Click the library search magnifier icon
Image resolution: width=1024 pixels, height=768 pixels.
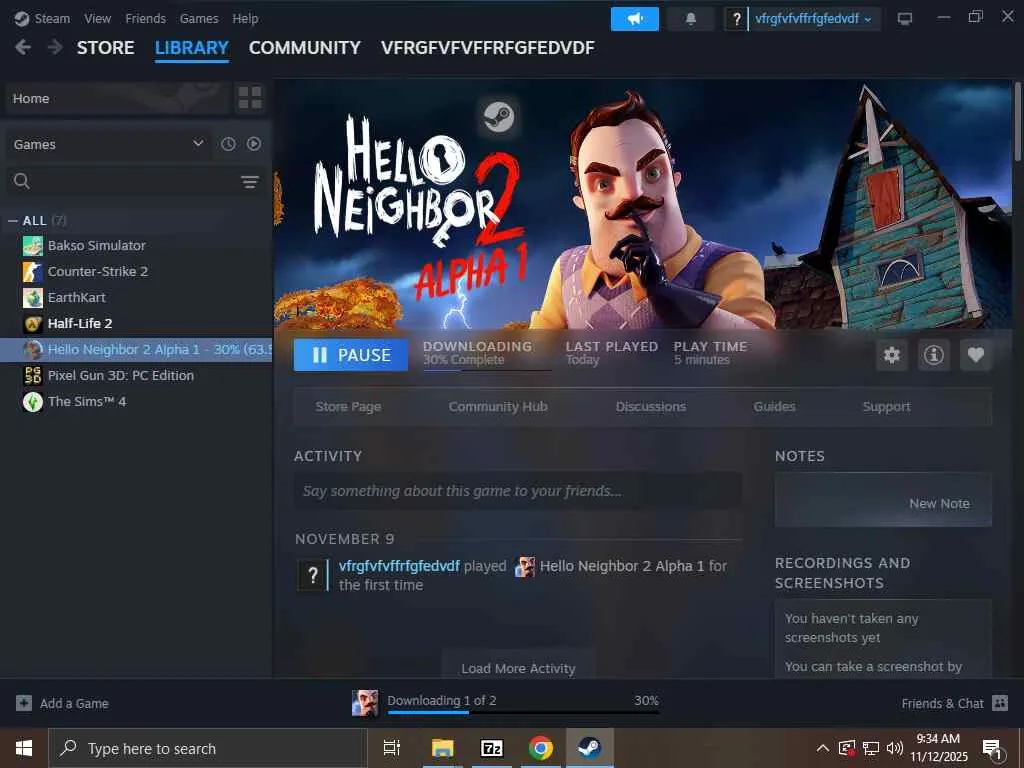pyautogui.click(x=22, y=181)
